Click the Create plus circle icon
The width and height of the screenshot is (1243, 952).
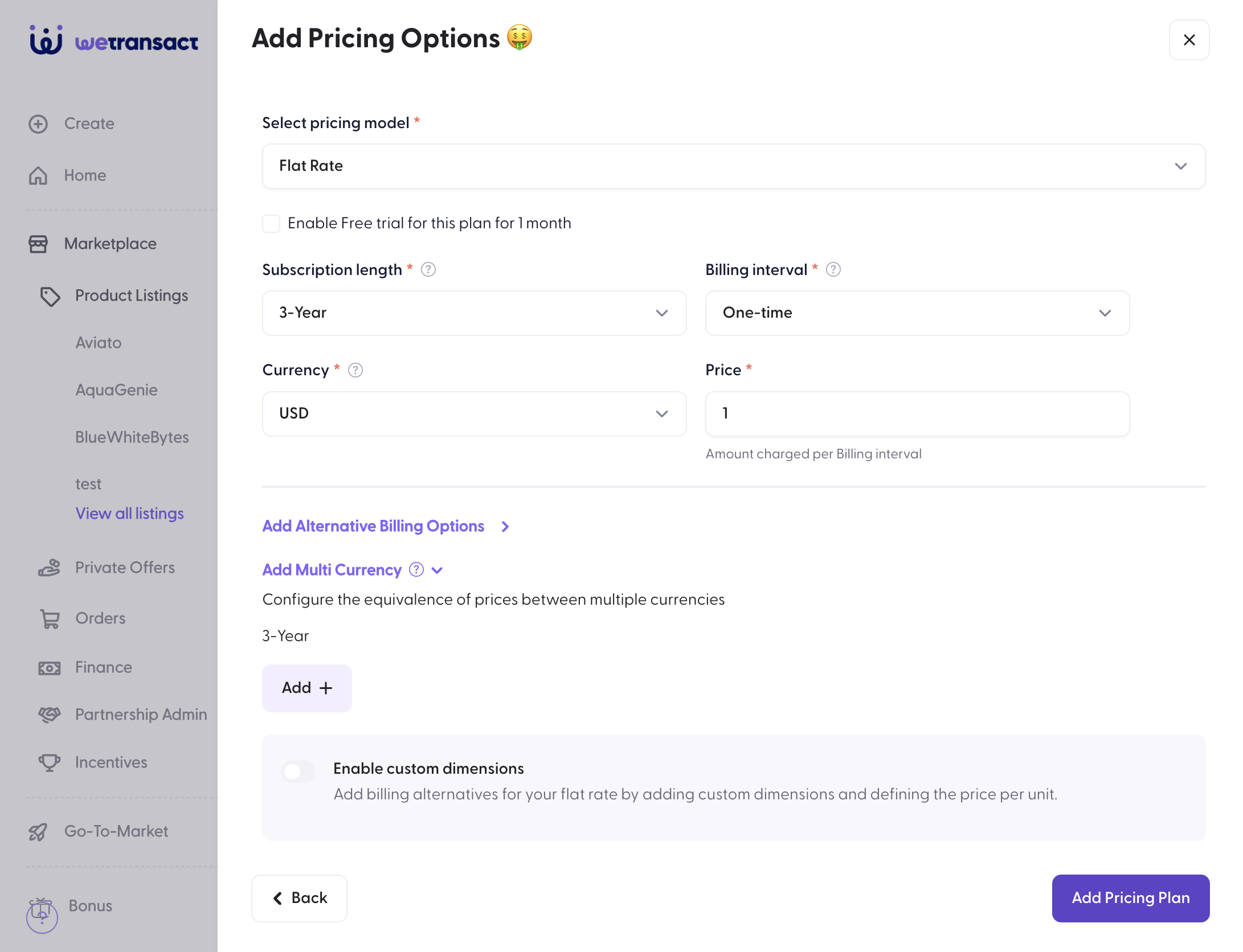pyautogui.click(x=38, y=124)
